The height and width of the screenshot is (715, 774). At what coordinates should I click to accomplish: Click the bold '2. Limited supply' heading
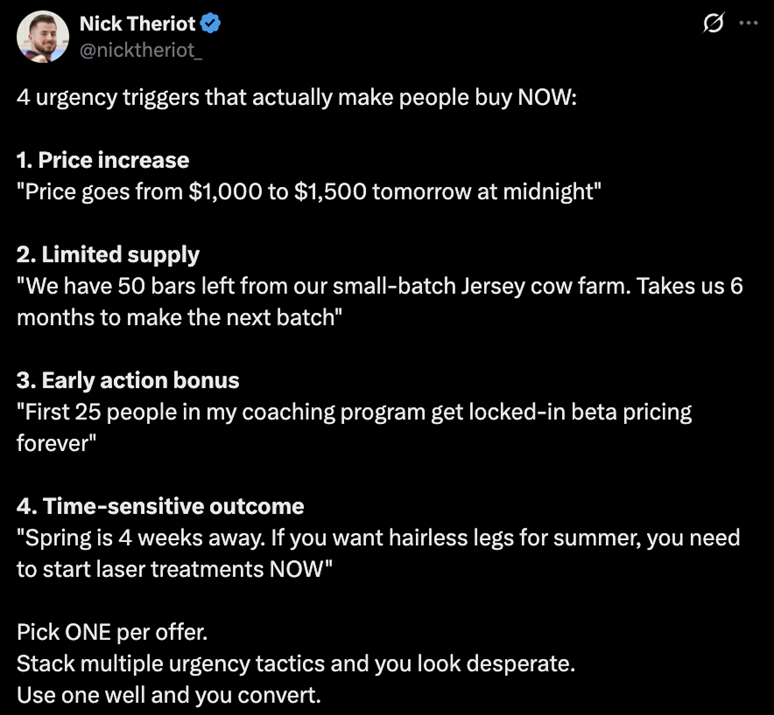pos(108,255)
